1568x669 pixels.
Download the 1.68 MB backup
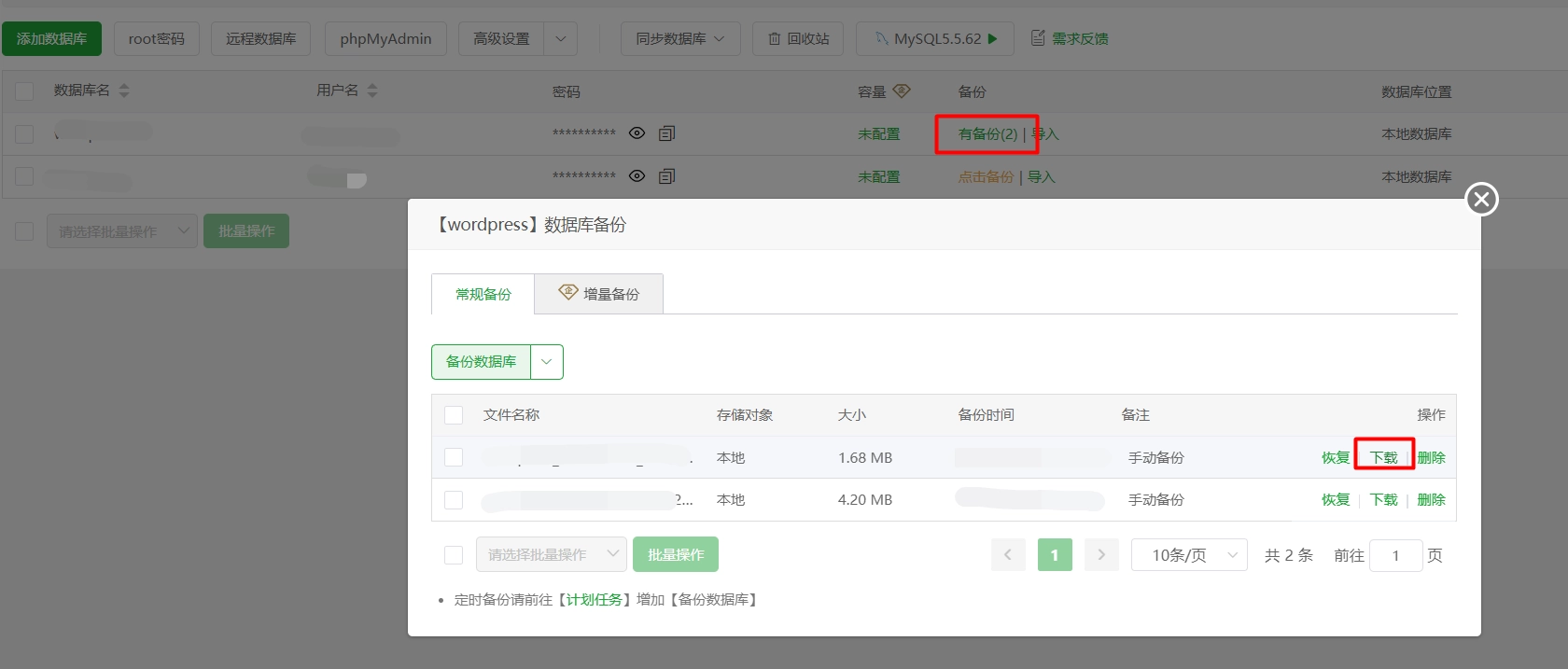pyautogui.click(x=1384, y=457)
